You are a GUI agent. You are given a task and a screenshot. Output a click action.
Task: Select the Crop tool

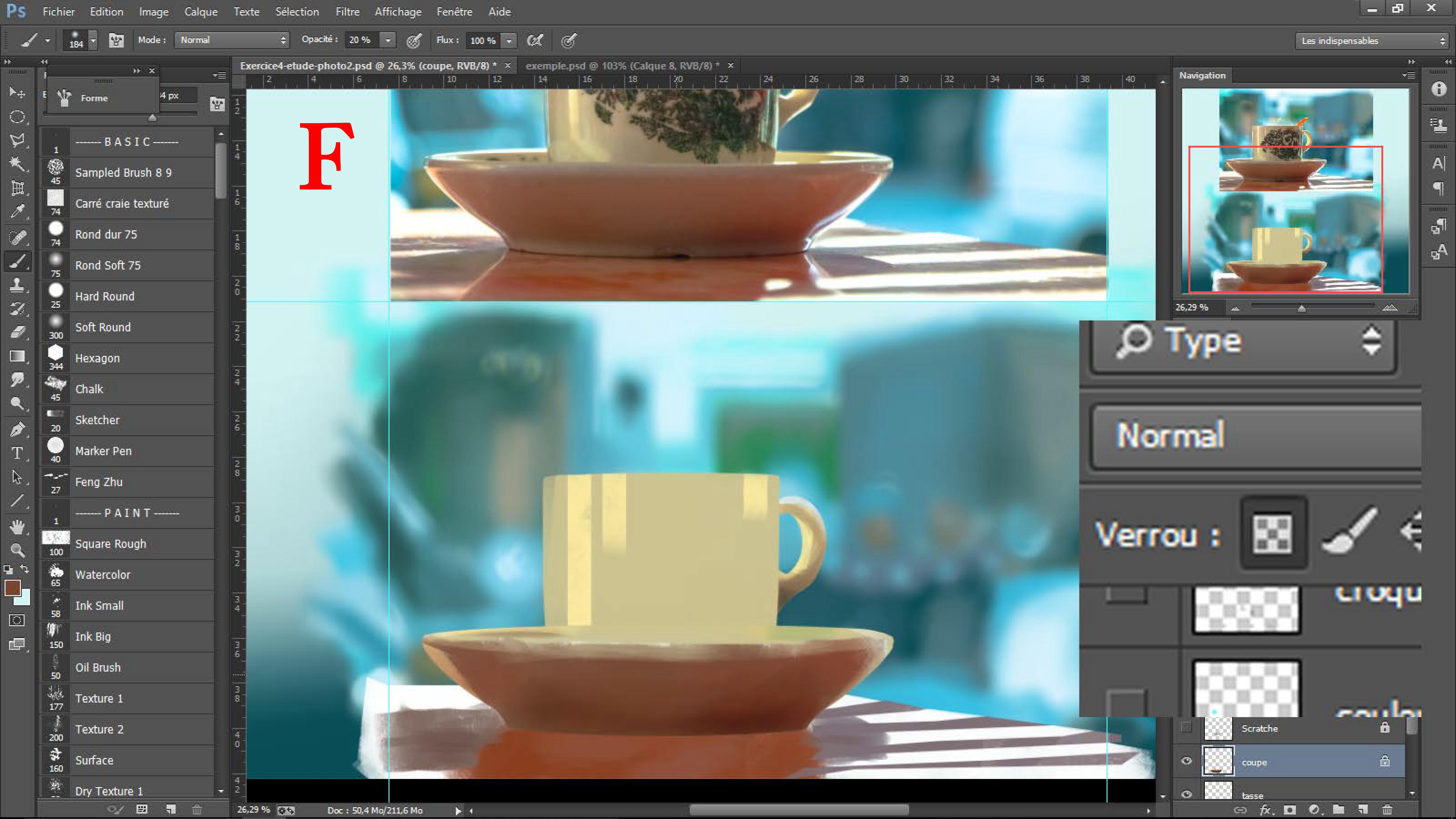pyautogui.click(x=17, y=188)
